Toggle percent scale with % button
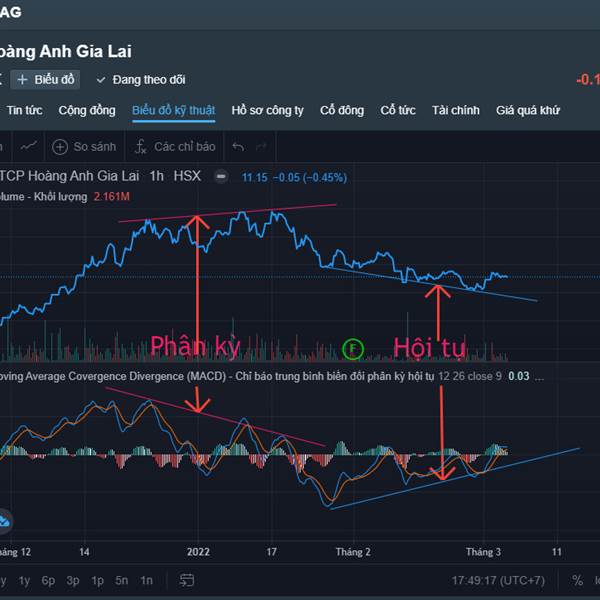 pyautogui.click(x=577, y=580)
